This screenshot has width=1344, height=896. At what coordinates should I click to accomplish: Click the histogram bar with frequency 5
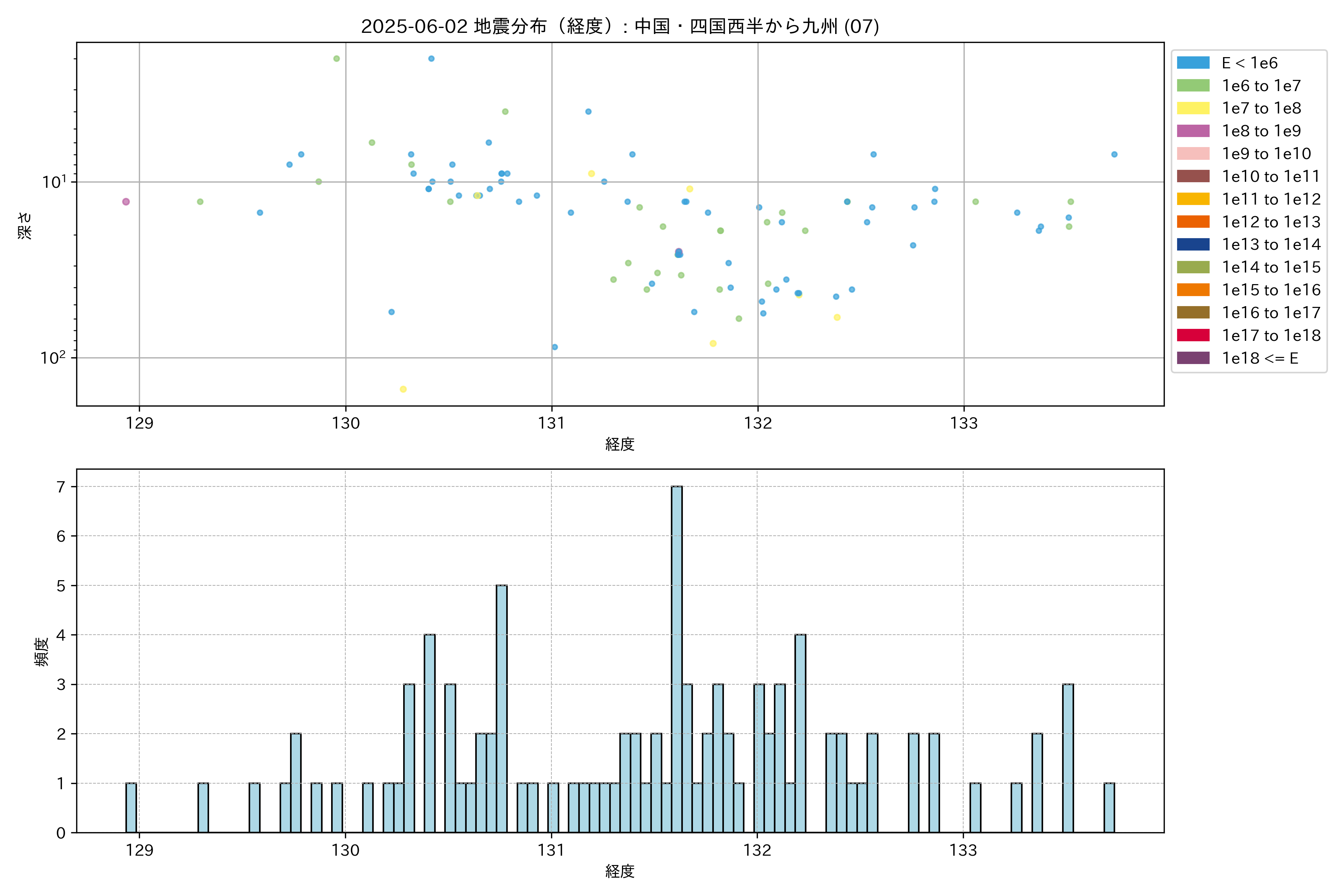click(x=501, y=709)
